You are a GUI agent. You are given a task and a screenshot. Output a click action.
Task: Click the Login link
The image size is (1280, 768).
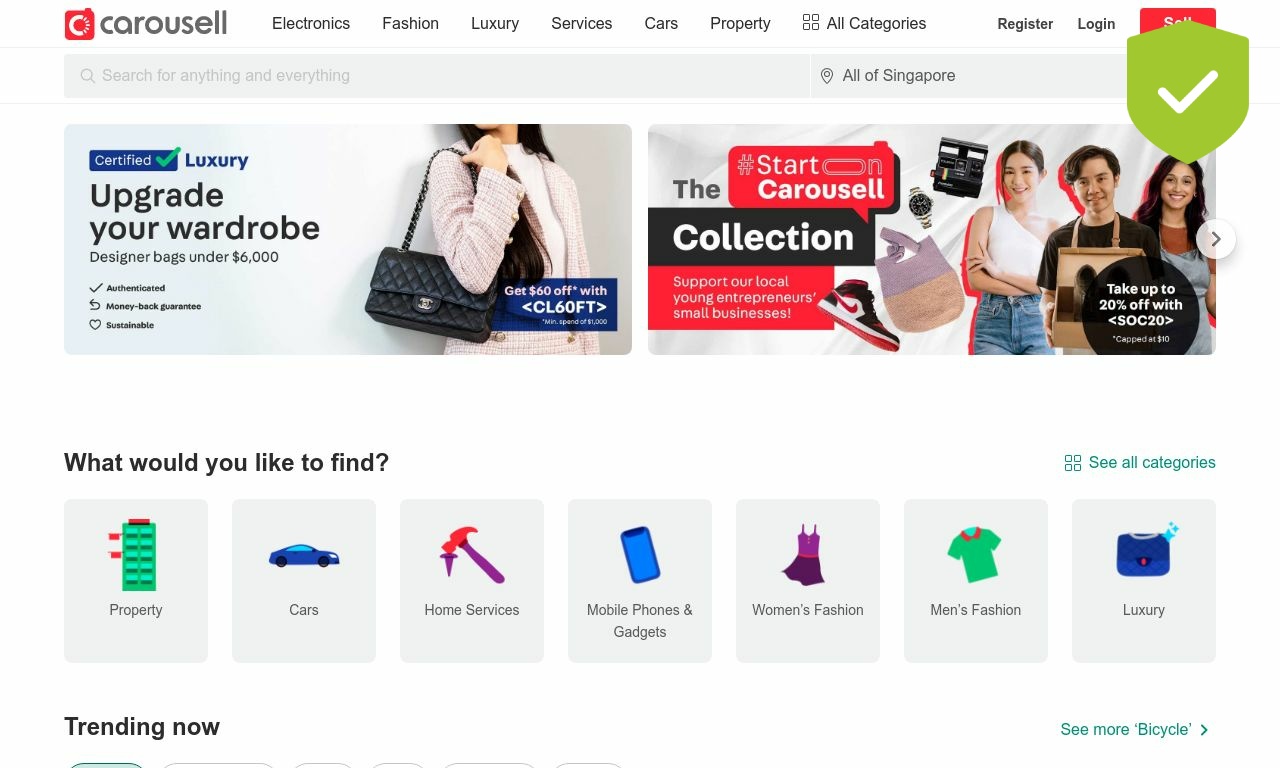(x=1096, y=24)
